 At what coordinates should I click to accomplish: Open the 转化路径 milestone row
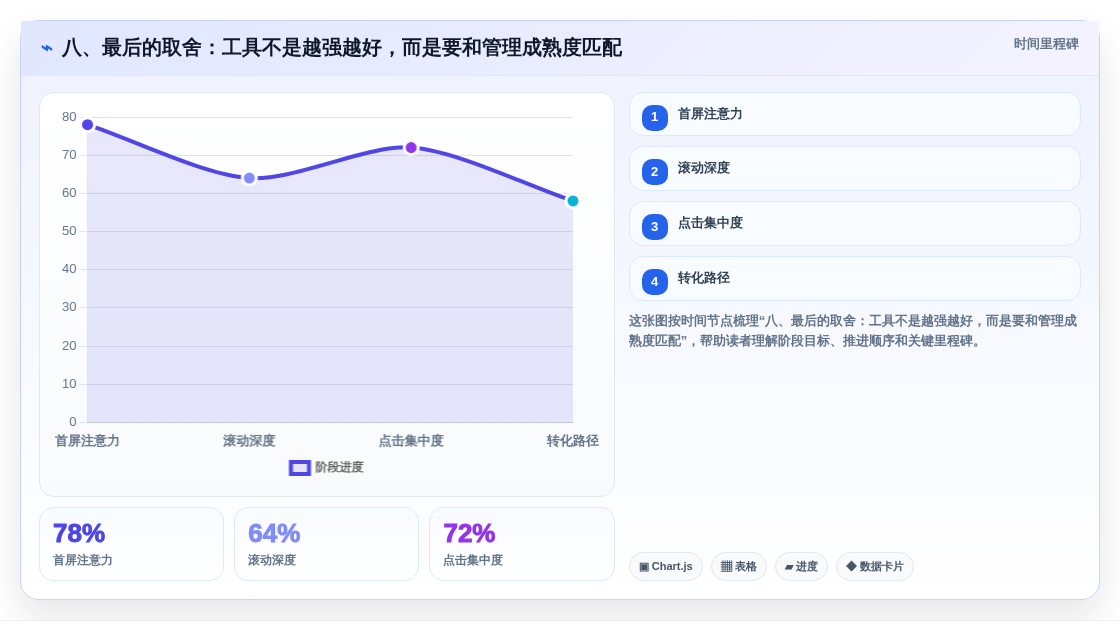click(854, 279)
